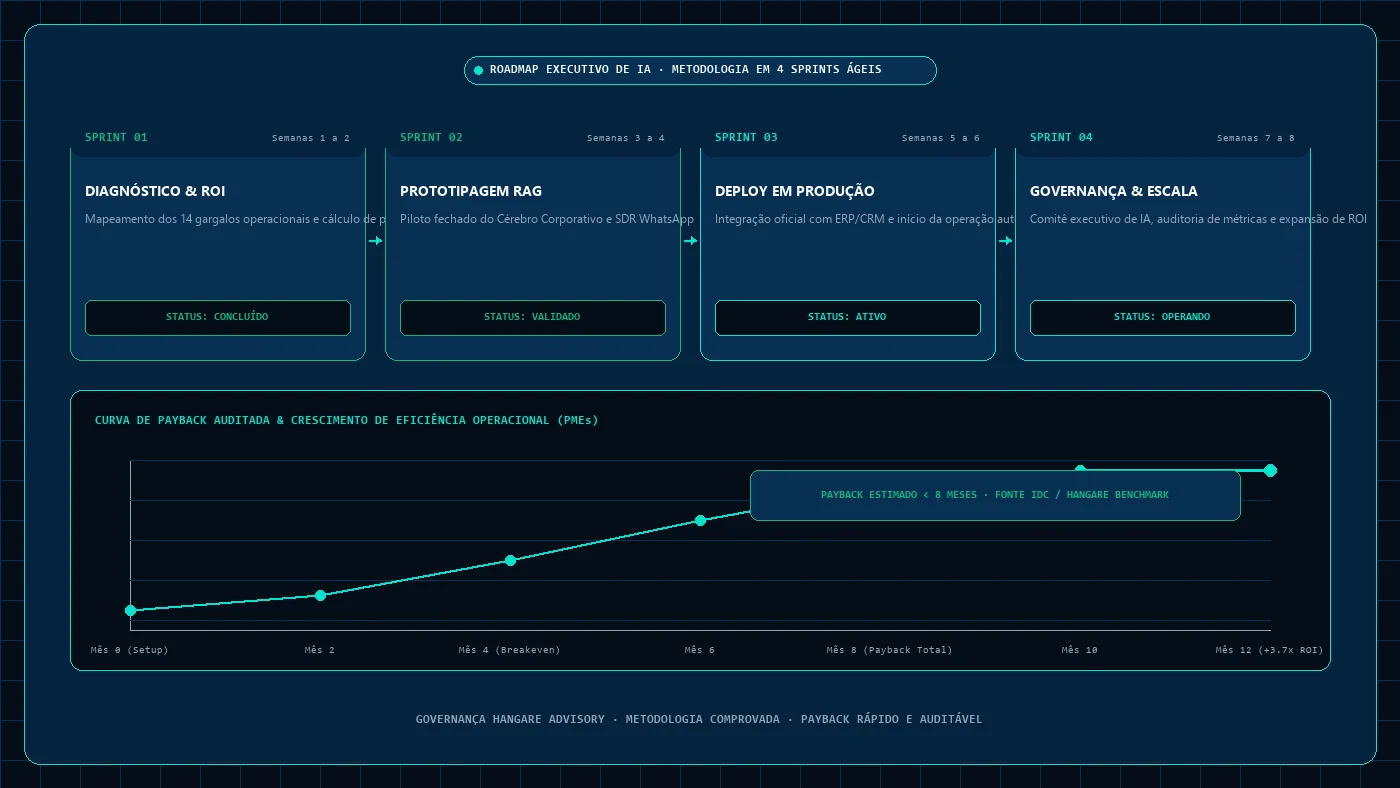The image size is (1400, 788).
Task: Click the Mapeamento dos 14 gargalos description
Action: (236, 218)
